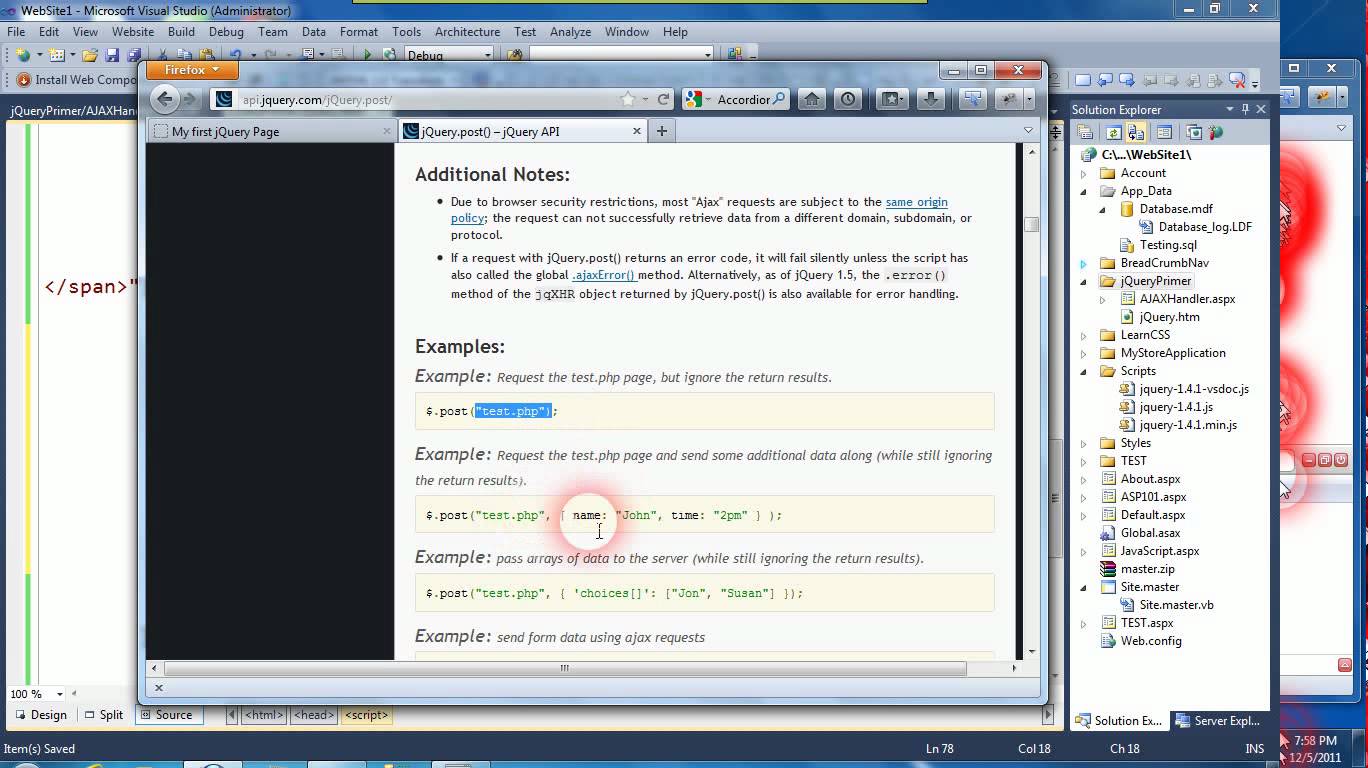Screen dimensions: 1368x768
Task: Click Firefox back navigation button
Action: [165, 98]
